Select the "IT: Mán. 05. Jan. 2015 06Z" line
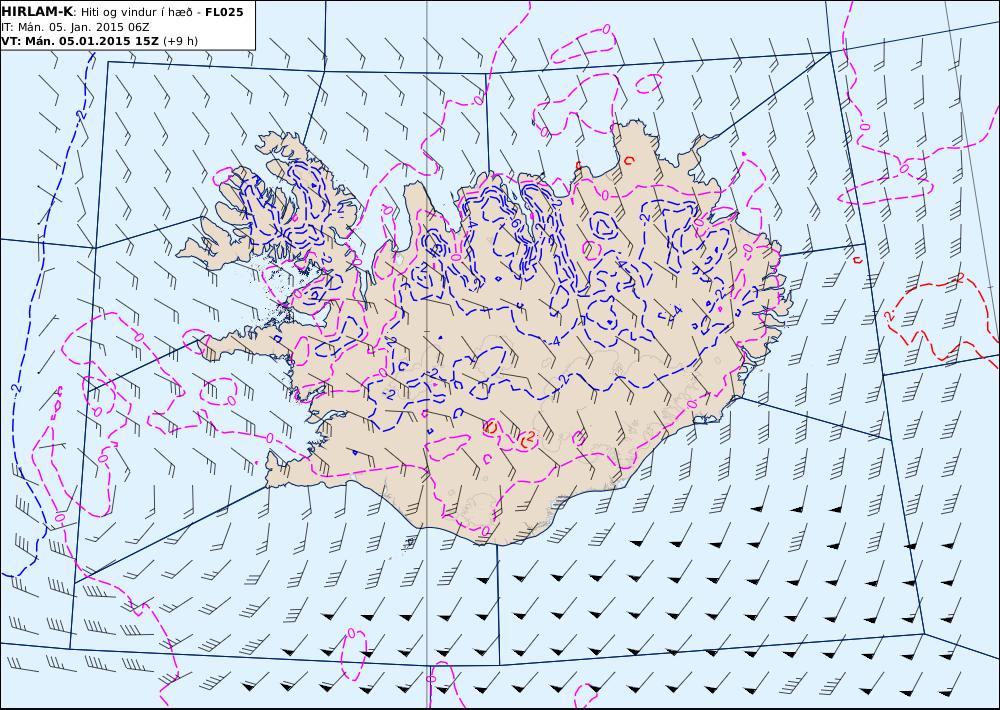Image resolution: width=1000 pixels, height=710 pixels. [x=76, y=27]
